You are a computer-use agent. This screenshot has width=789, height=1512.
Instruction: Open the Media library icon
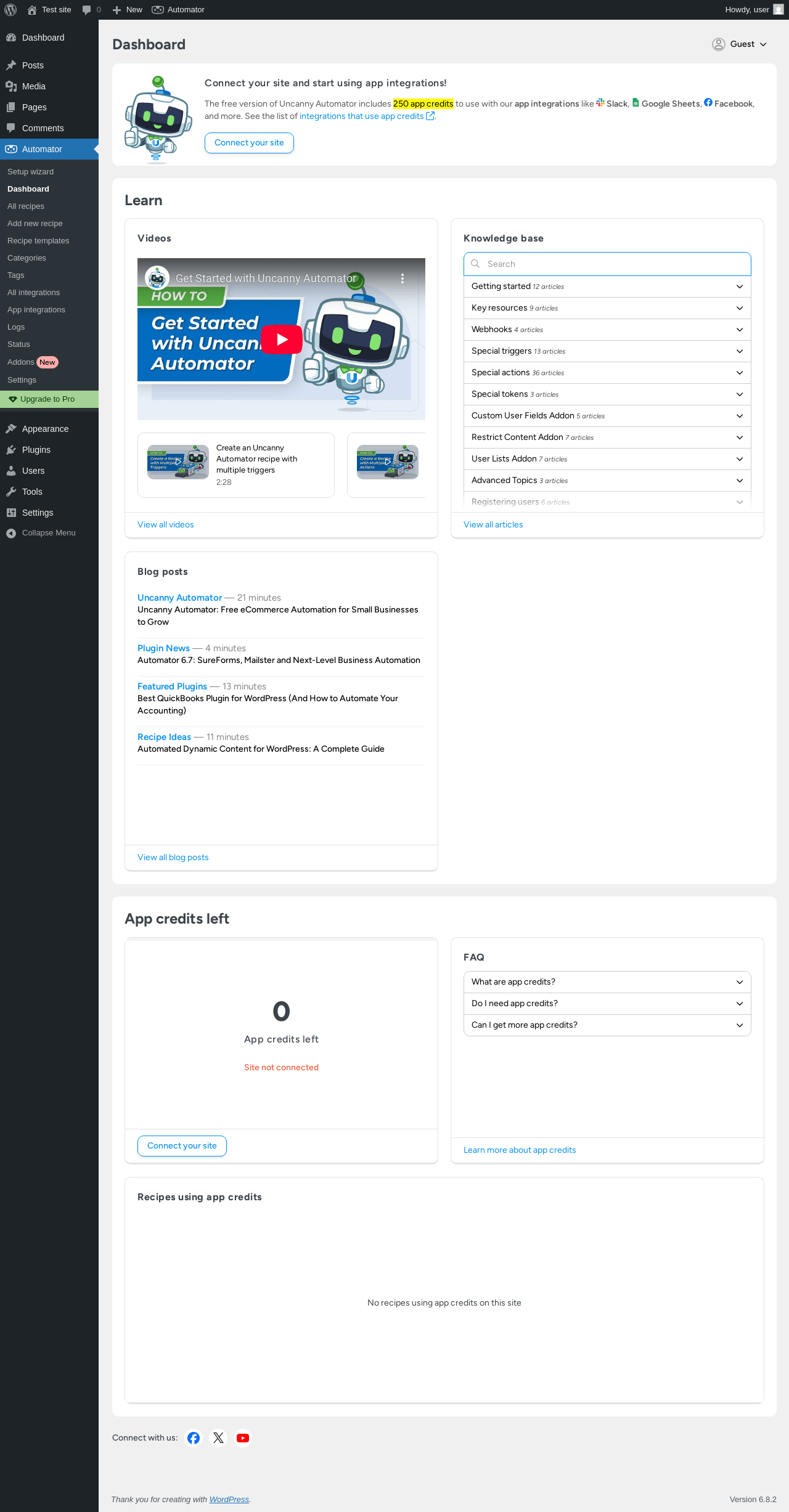pyautogui.click(x=11, y=86)
